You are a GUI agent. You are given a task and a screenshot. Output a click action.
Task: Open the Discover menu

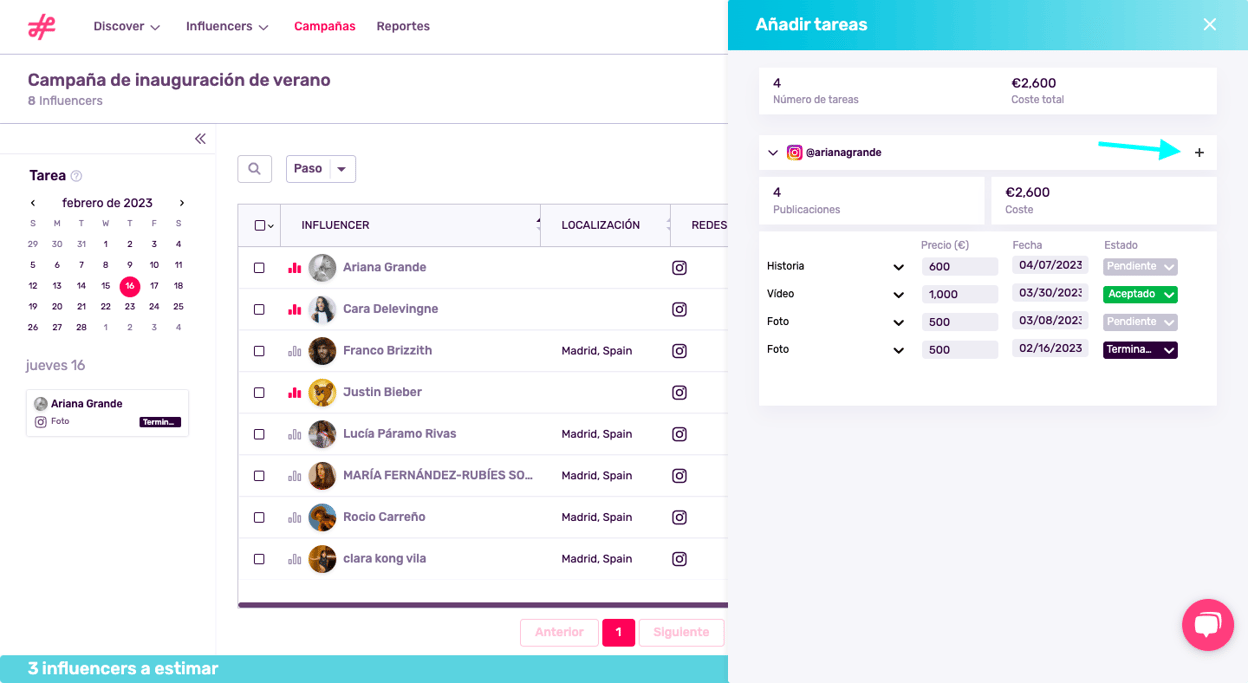[x=126, y=27]
